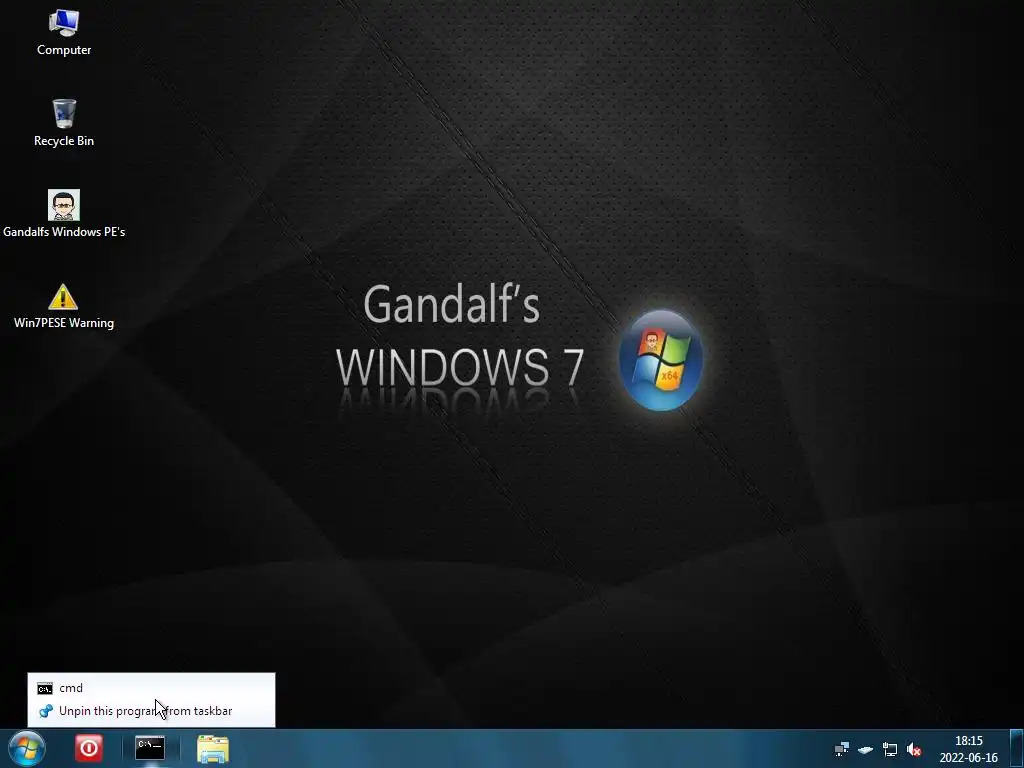Select the Computer desktop icon

(64, 33)
